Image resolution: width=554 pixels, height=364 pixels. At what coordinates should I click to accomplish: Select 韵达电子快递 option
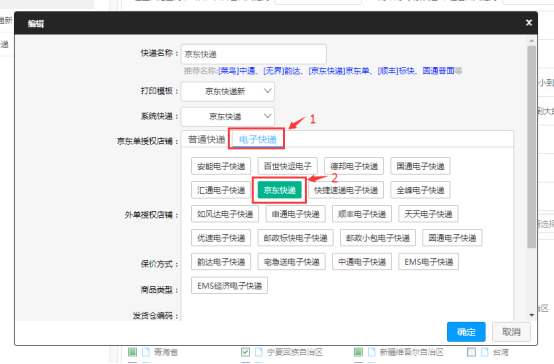[221, 262]
